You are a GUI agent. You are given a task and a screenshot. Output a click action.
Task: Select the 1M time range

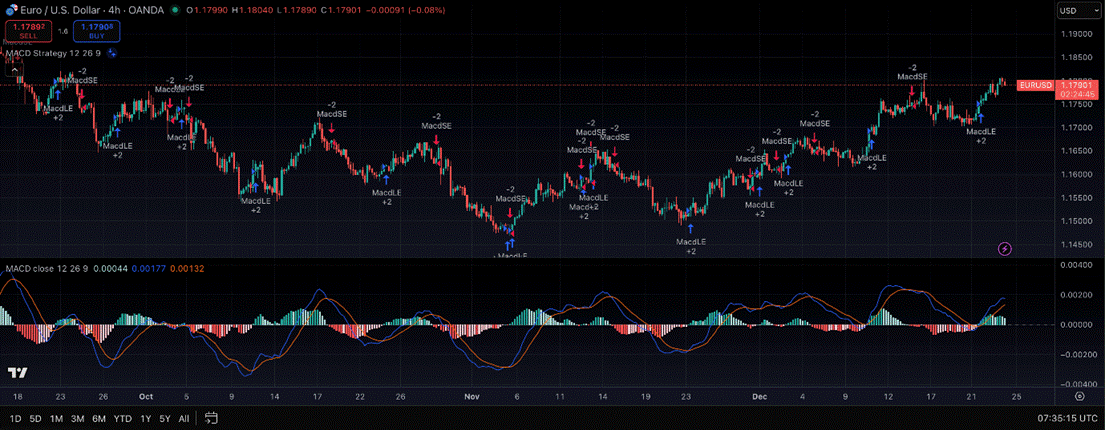pos(56,418)
